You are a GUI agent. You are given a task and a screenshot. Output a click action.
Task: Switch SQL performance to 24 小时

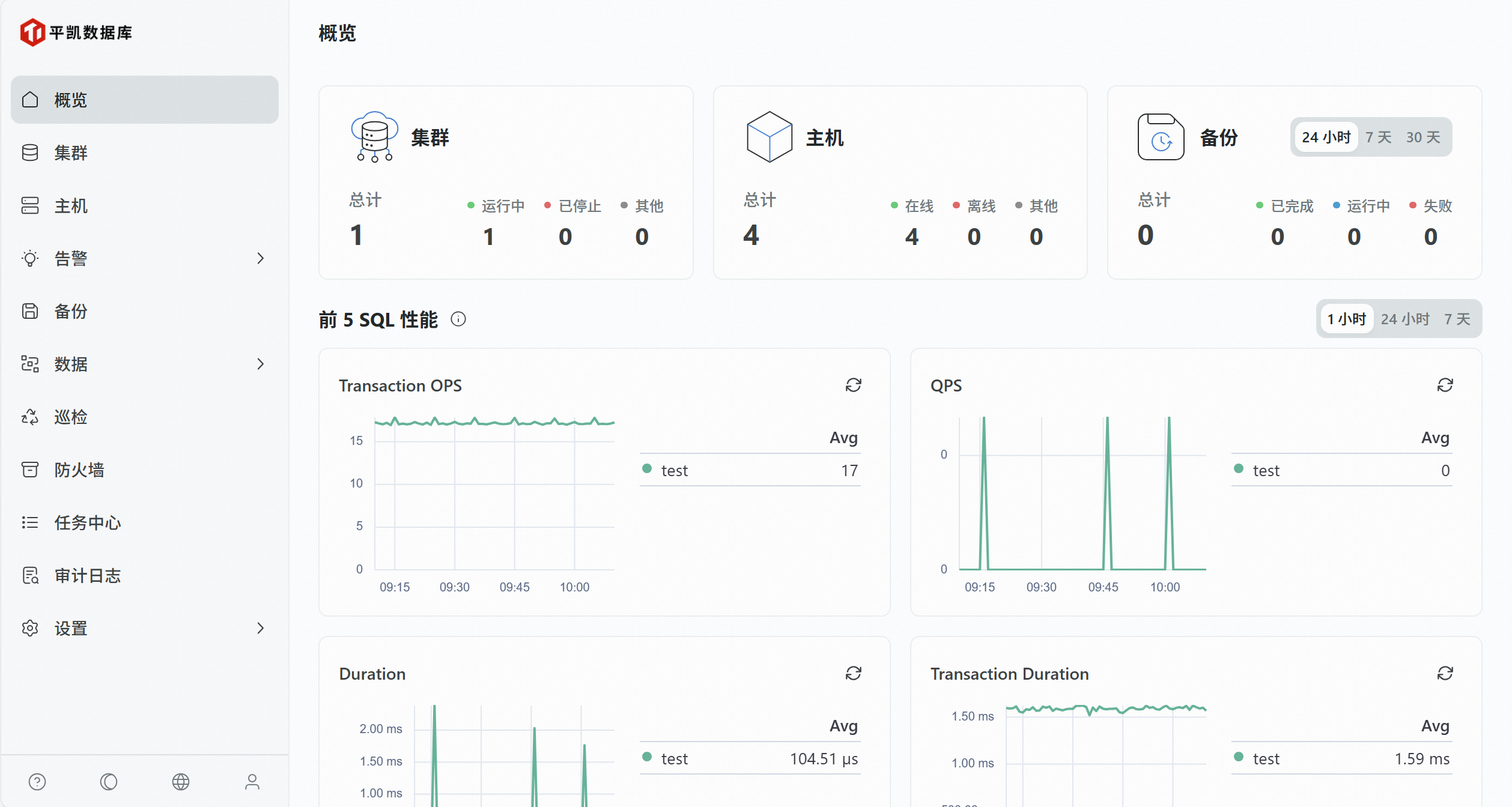tap(1404, 319)
